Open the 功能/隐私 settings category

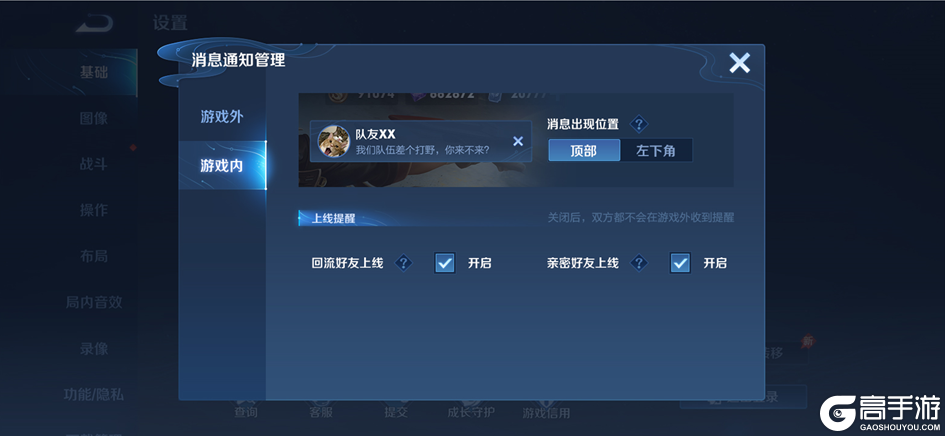point(93,394)
